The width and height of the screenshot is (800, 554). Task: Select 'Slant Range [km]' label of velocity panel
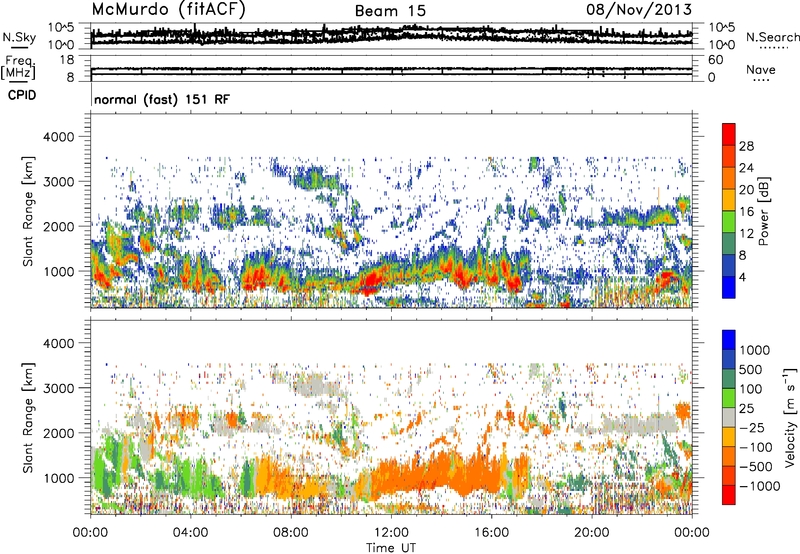tap(28, 417)
